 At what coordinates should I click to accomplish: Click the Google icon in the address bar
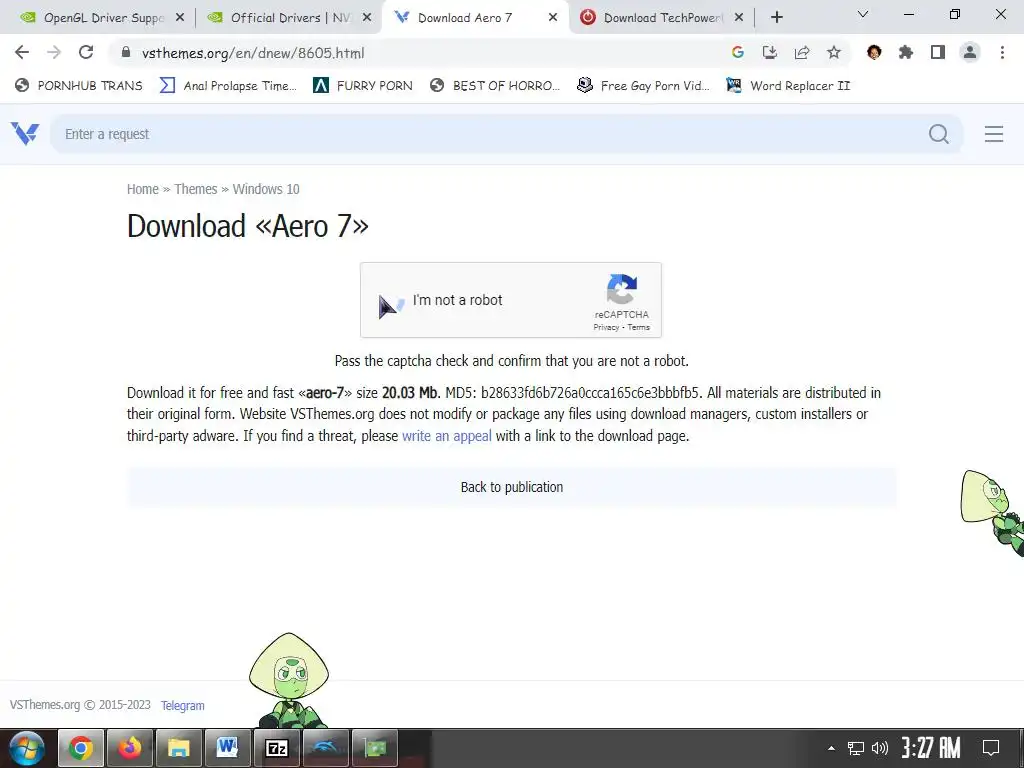738,52
